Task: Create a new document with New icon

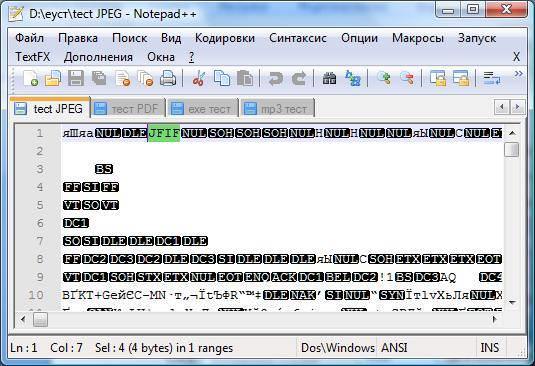Action: (x=31, y=78)
